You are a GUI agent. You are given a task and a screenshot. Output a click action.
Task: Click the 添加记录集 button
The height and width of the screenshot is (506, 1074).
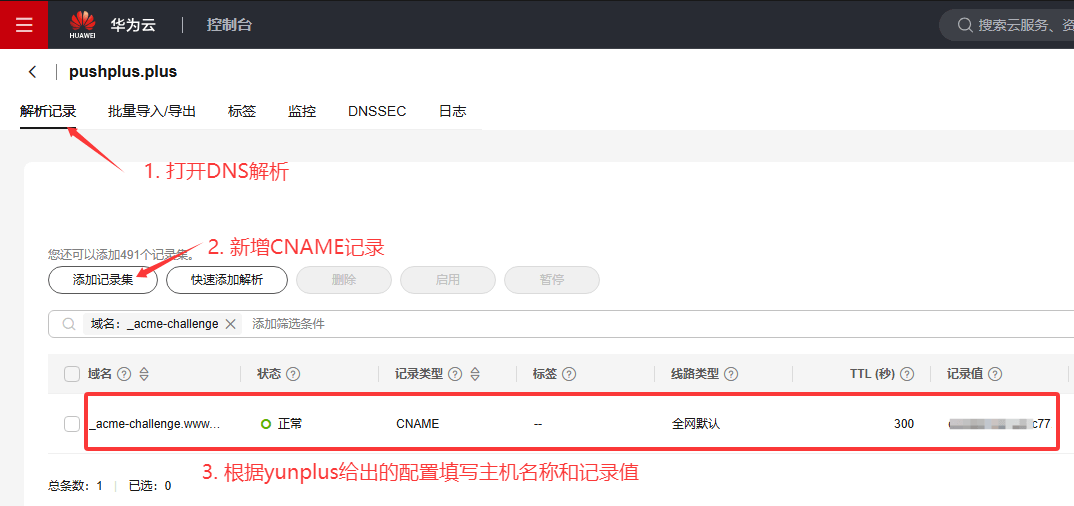pos(103,280)
